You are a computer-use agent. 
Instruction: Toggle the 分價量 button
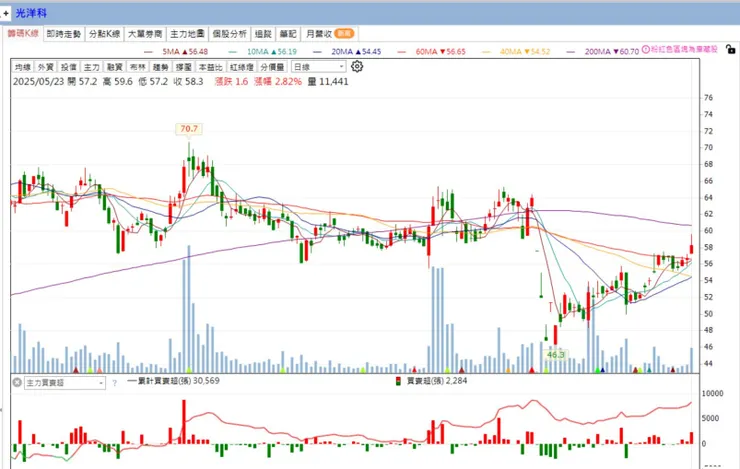(x=272, y=67)
